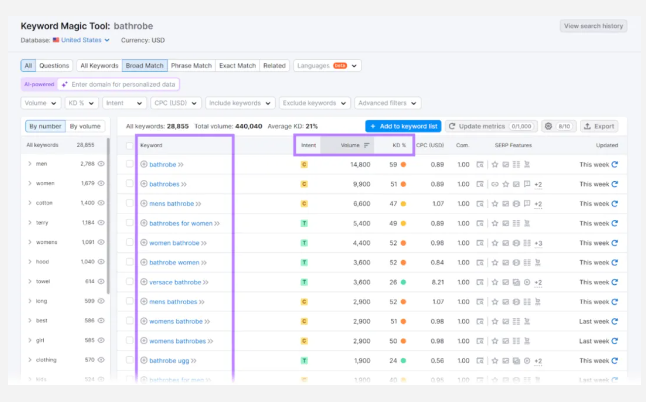Select Phrase Match tab
Screen dimensions: 646x402
[x=191, y=65]
